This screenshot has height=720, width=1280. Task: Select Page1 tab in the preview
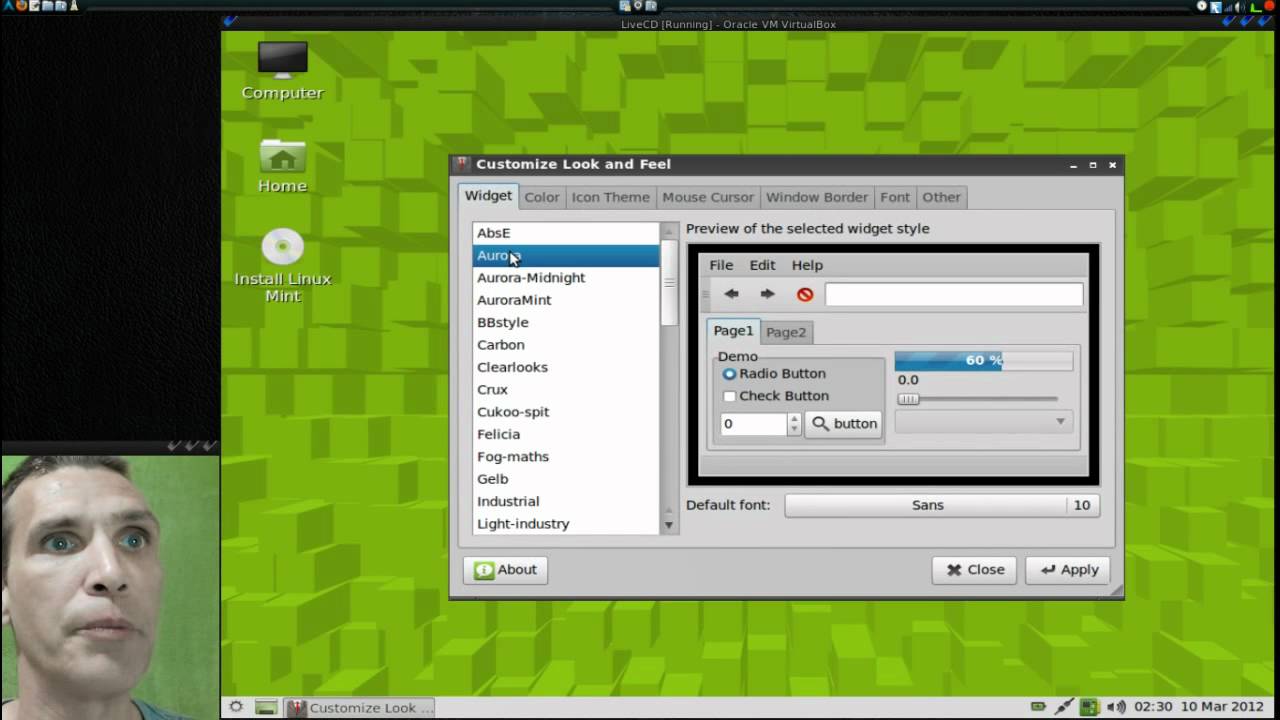tap(733, 331)
